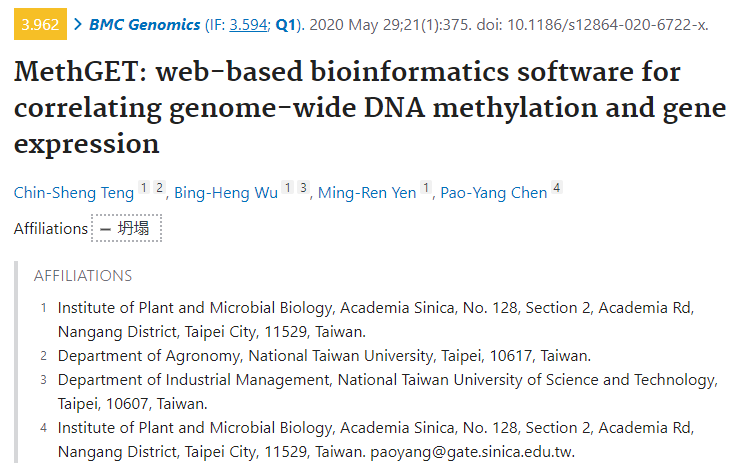Open author Bing-Heng Wu link
The width and height of the screenshot is (733, 467).
(226, 193)
